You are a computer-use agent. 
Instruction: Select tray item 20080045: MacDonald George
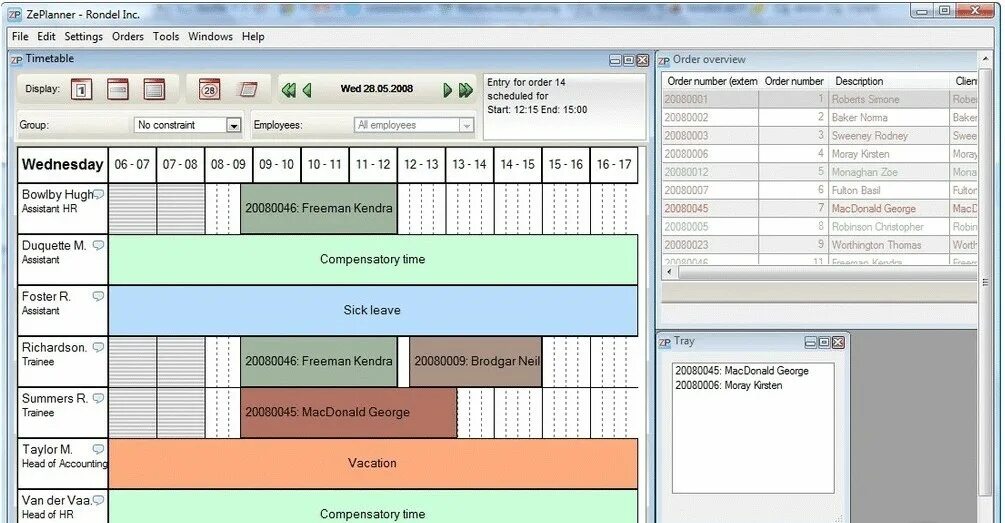tap(742, 370)
